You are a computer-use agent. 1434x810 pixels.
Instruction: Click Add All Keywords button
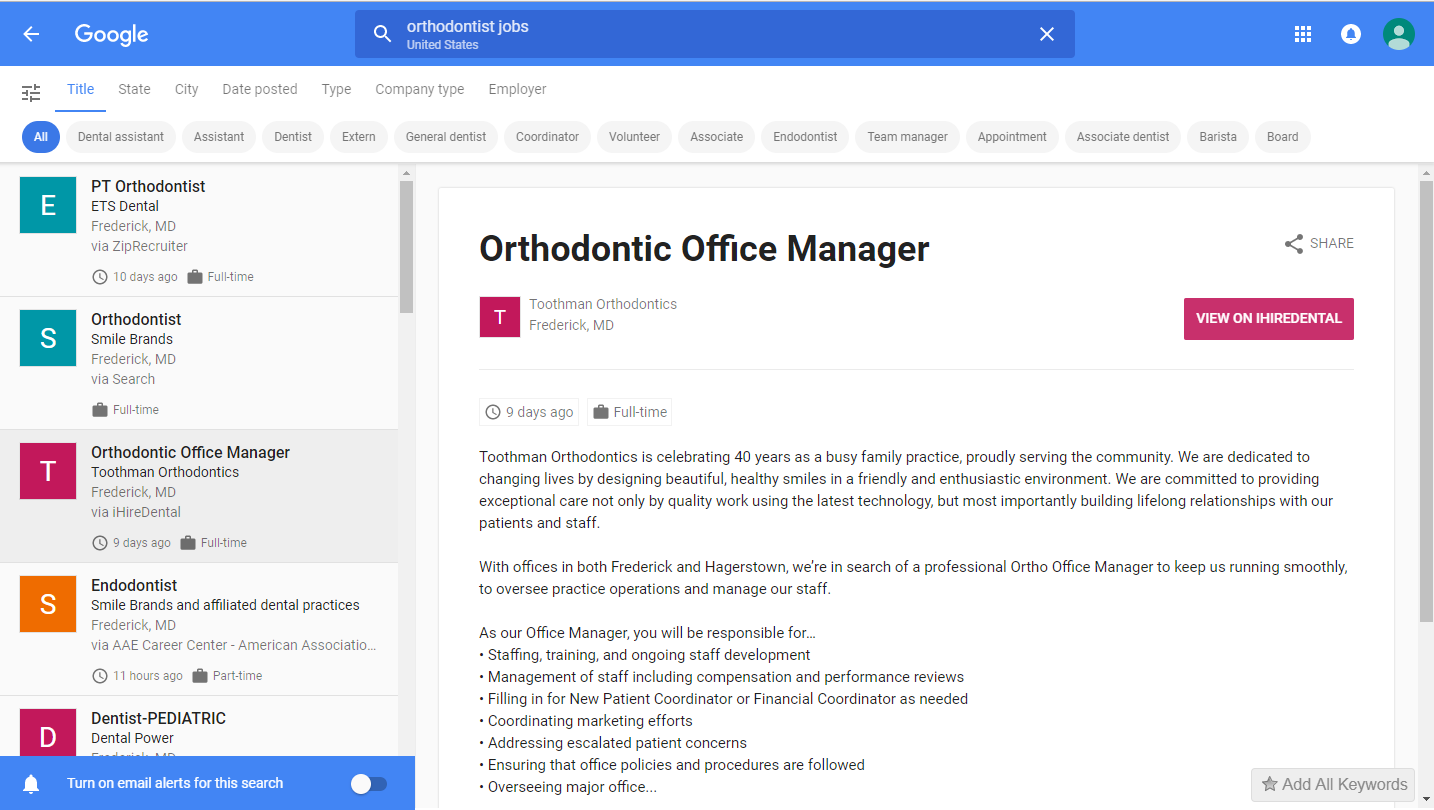[1333, 785]
